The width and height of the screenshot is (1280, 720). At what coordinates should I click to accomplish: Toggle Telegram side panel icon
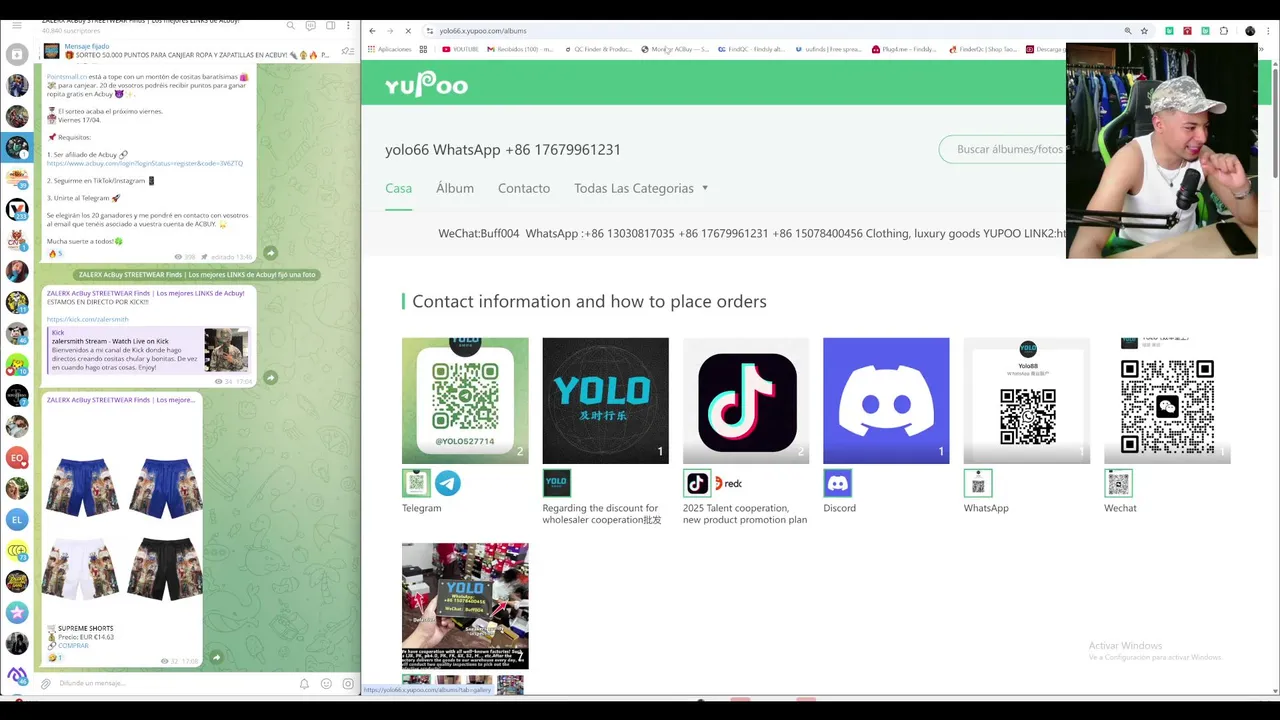click(330, 25)
